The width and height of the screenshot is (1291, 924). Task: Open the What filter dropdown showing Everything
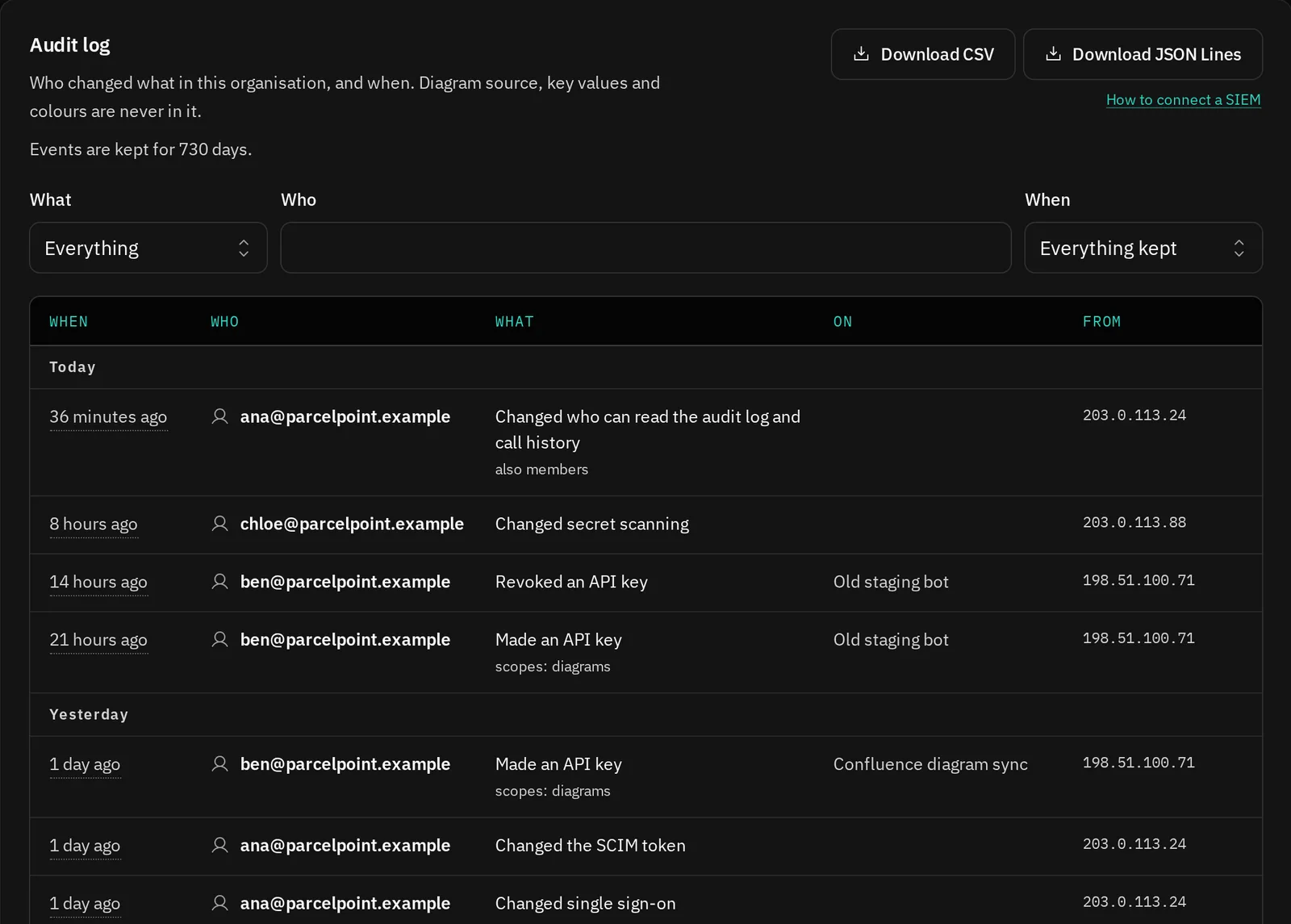(148, 248)
